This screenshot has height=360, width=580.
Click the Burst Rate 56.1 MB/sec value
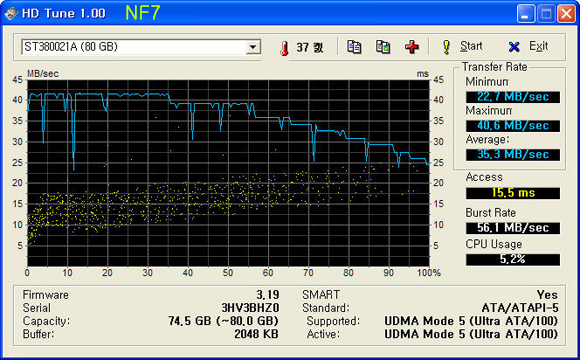513,228
